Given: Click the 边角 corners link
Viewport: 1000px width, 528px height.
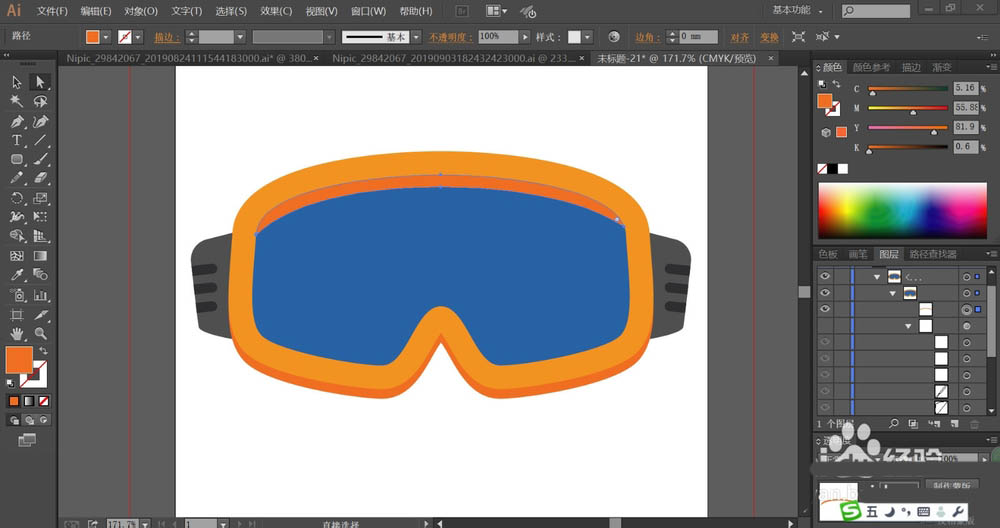Looking at the screenshot, I should [x=646, y=38].
